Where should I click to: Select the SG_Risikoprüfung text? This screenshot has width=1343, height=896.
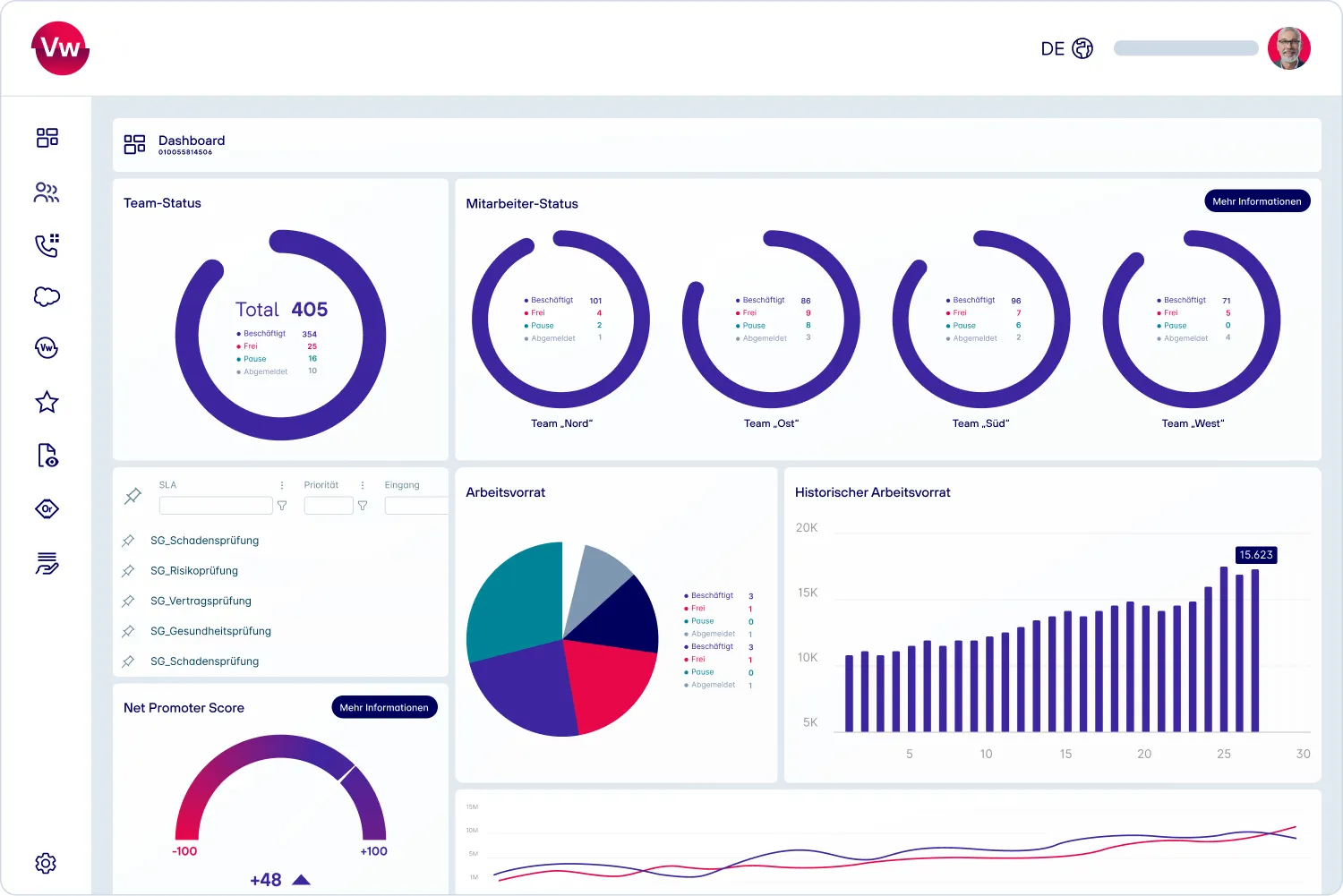(x=194, y=571)
